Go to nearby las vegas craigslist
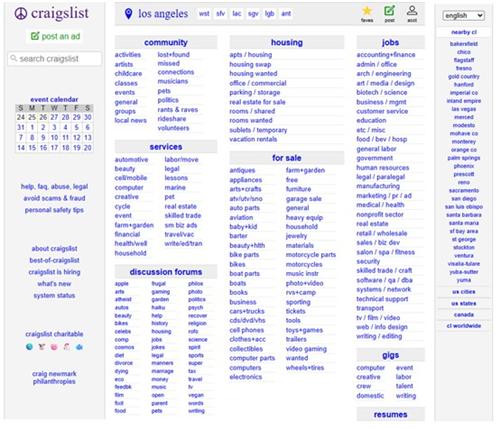The width and height of the screenshot is (500, 429). [x=464, y=109]
